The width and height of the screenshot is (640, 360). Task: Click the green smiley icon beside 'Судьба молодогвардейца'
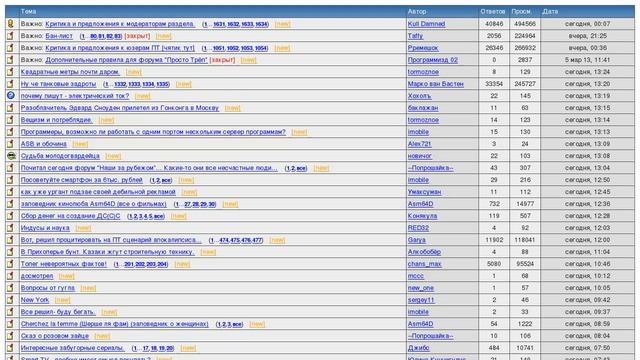11,156
